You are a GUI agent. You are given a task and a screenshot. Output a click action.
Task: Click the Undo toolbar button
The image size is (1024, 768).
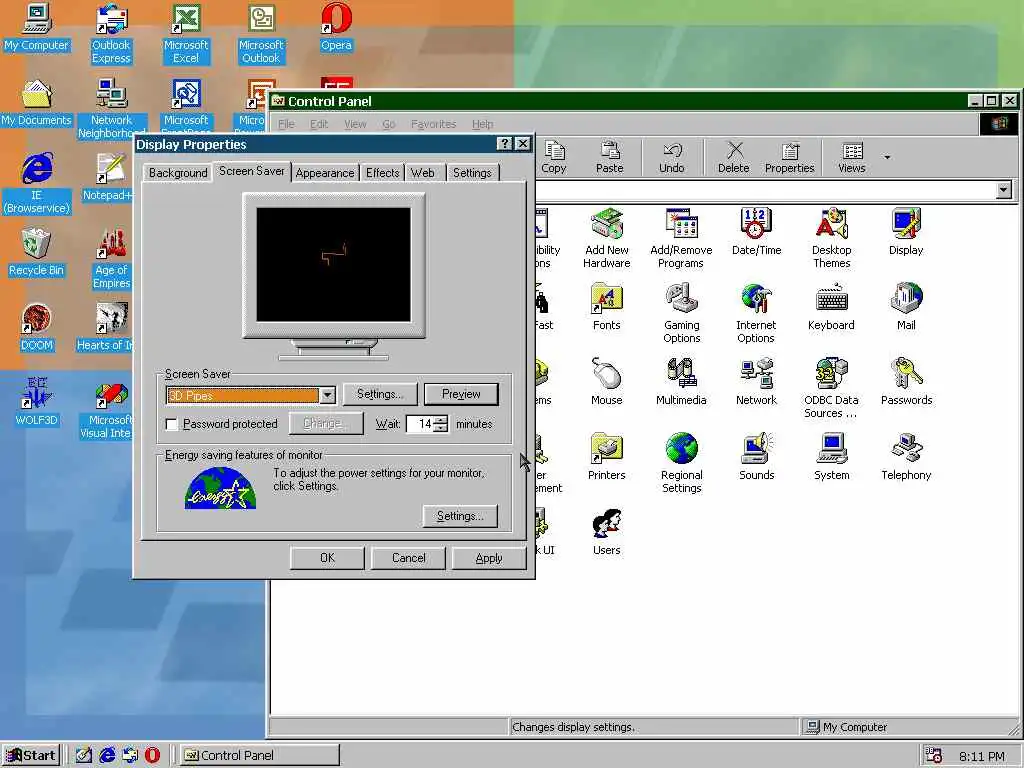tap(671, 157)
